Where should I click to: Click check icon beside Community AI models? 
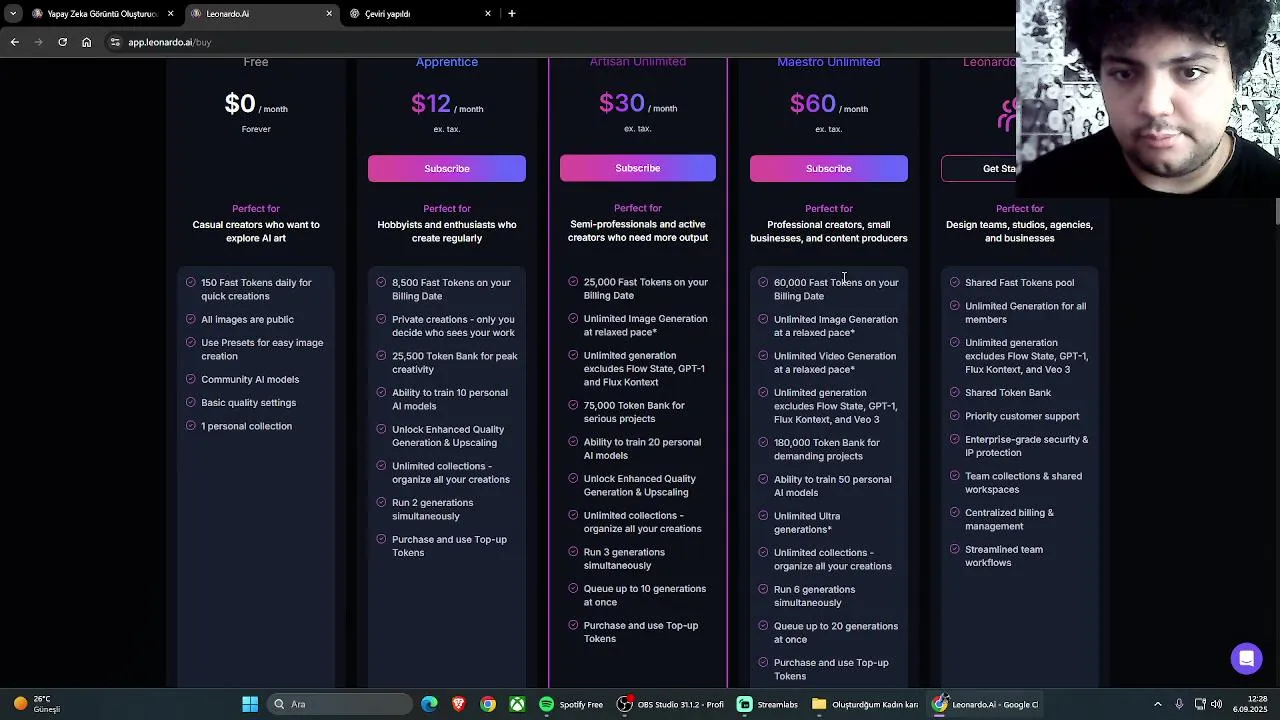[x=190, y=379]
